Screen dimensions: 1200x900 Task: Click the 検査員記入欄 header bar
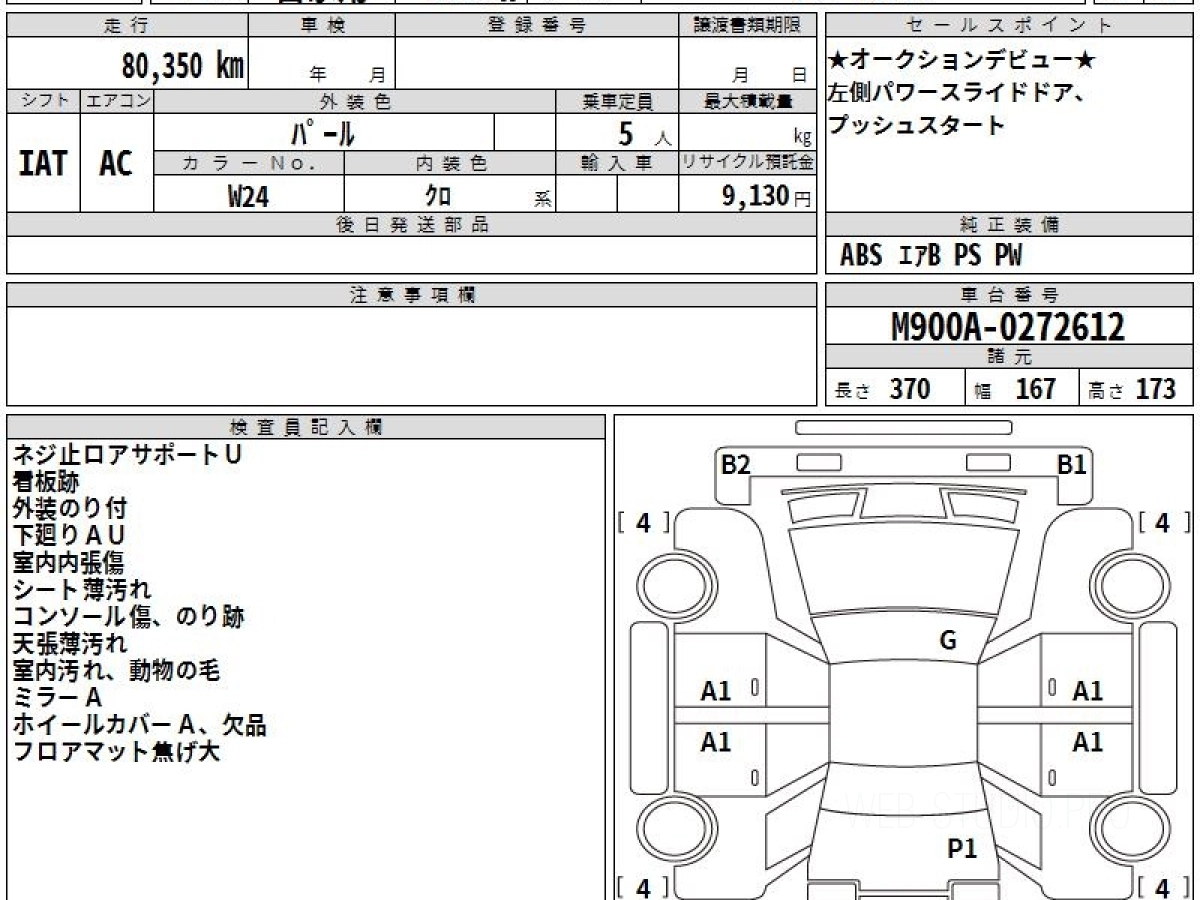pyautogui.click(x=306, y=427)
